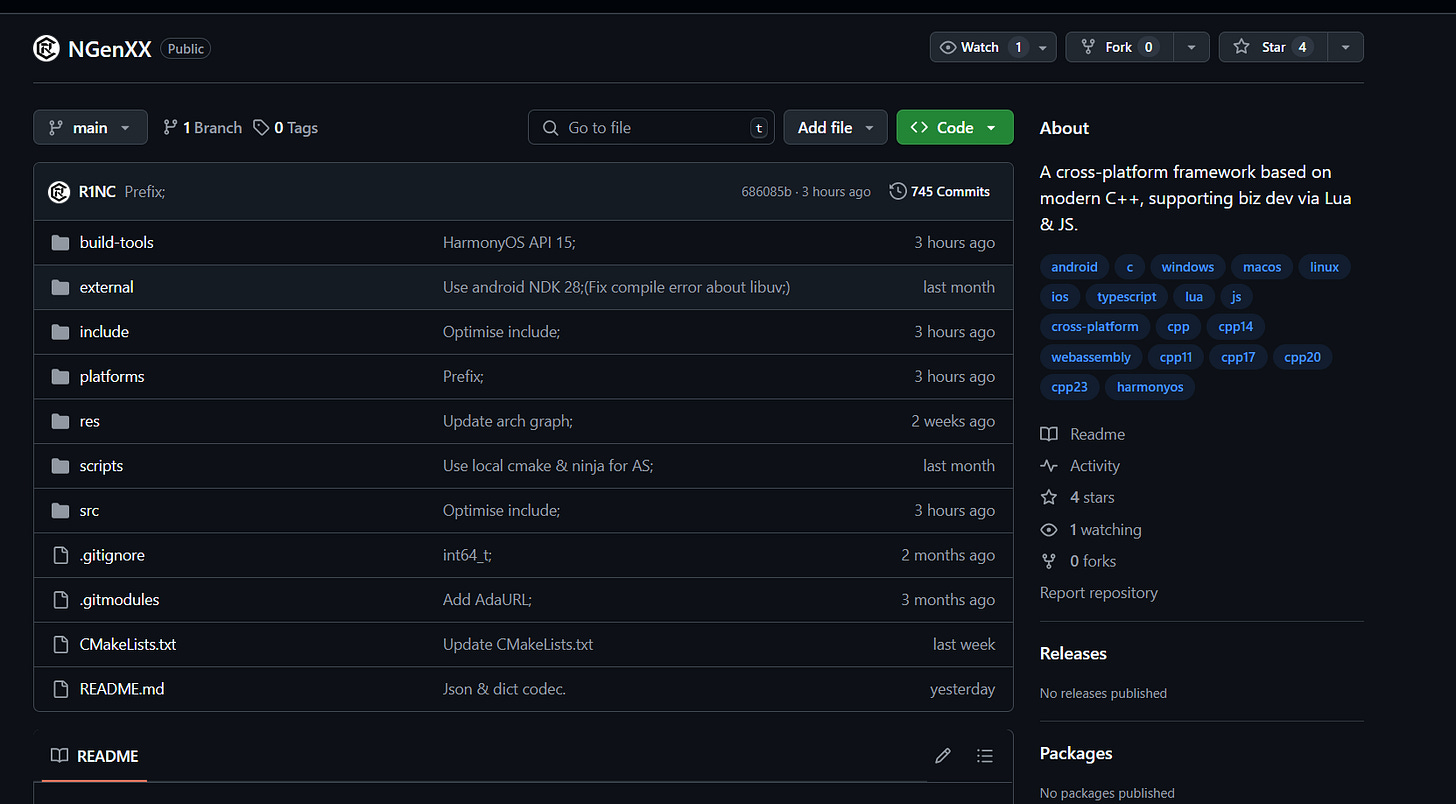Click the Activity pulse icon

pos(1049,466)
